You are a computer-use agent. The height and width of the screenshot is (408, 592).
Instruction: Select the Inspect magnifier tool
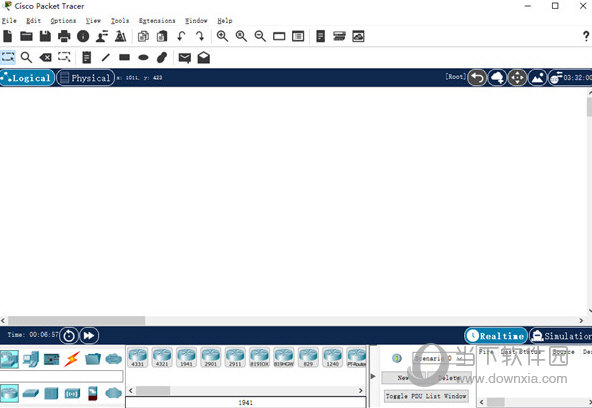pos(26,57)
